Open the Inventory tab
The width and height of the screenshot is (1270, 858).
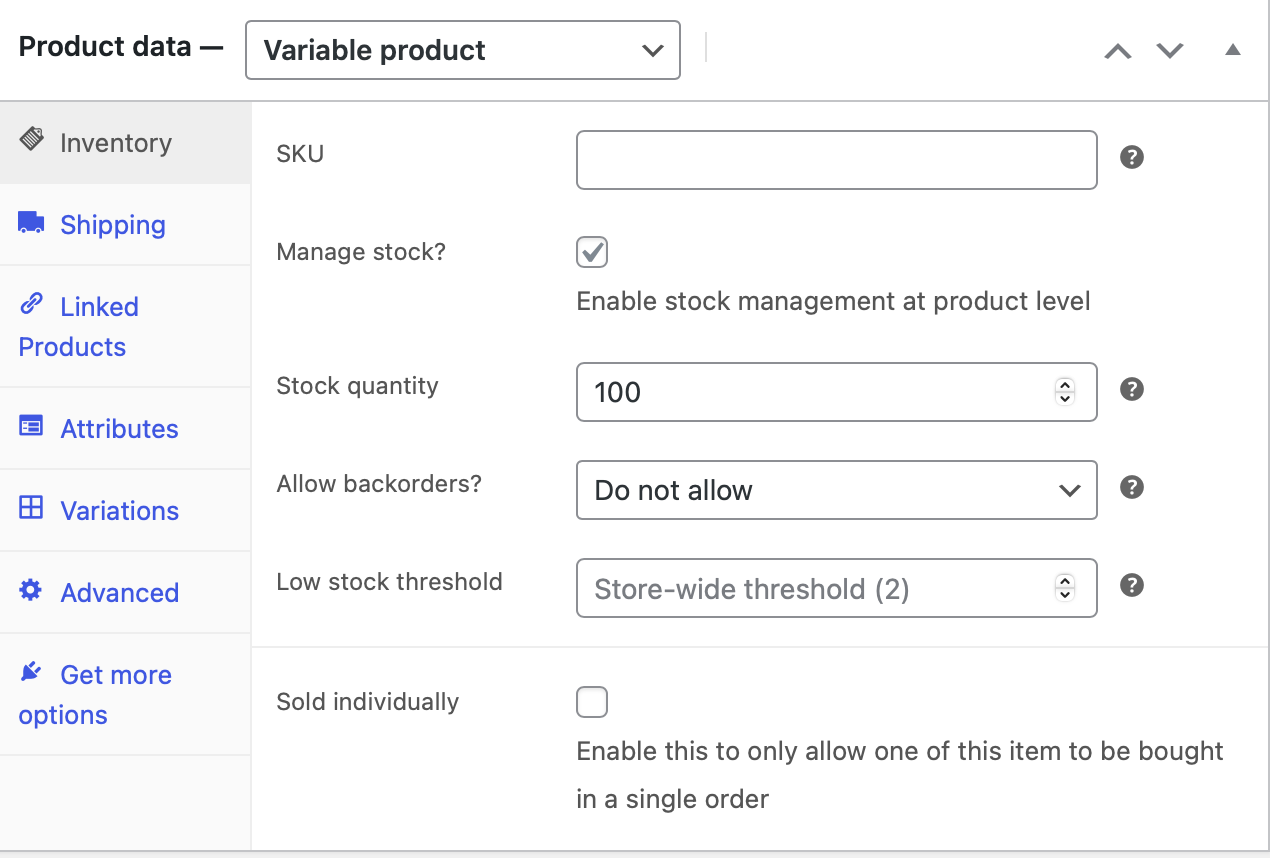[x=125, y=143]
